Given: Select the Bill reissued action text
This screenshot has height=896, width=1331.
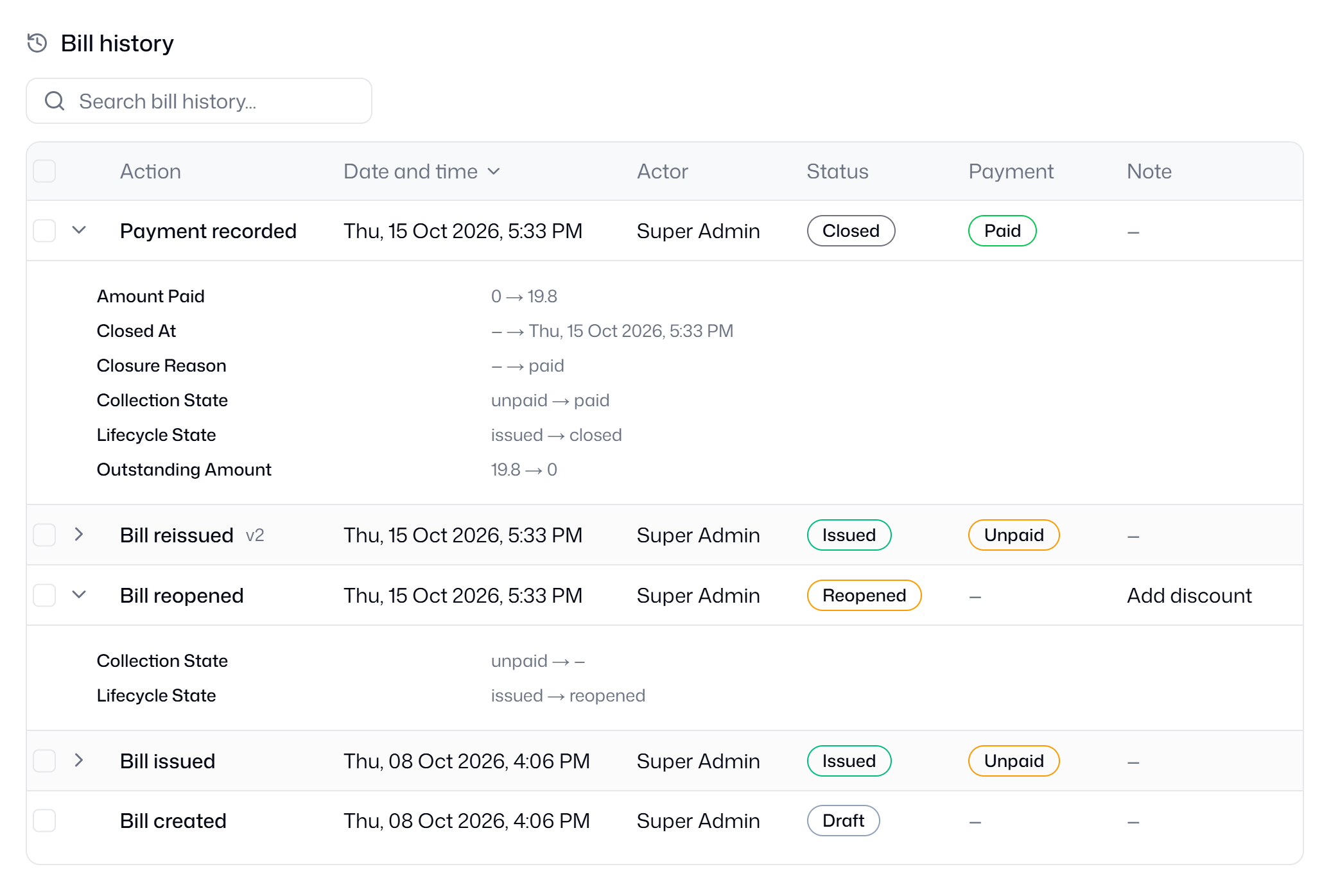Looking at the screenshot, I should pos(177,535).
